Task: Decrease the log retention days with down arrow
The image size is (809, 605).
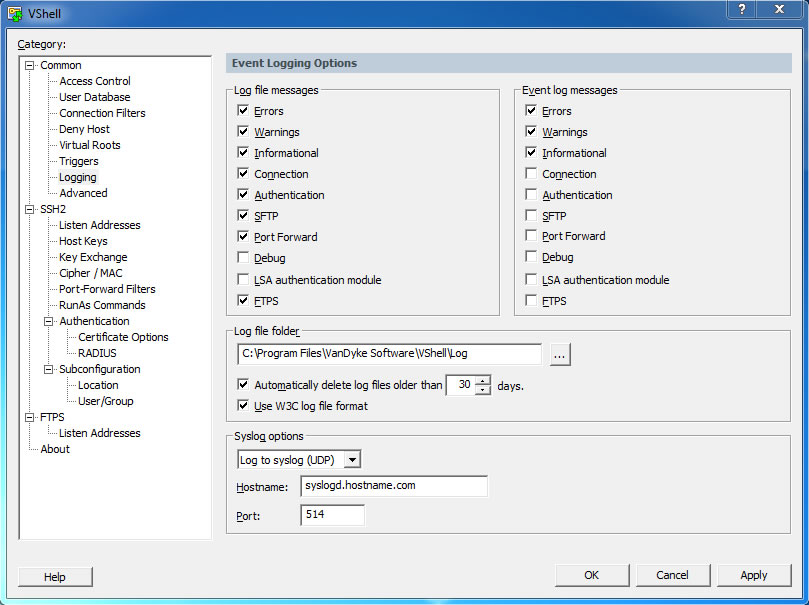Action: click(484, 390)
